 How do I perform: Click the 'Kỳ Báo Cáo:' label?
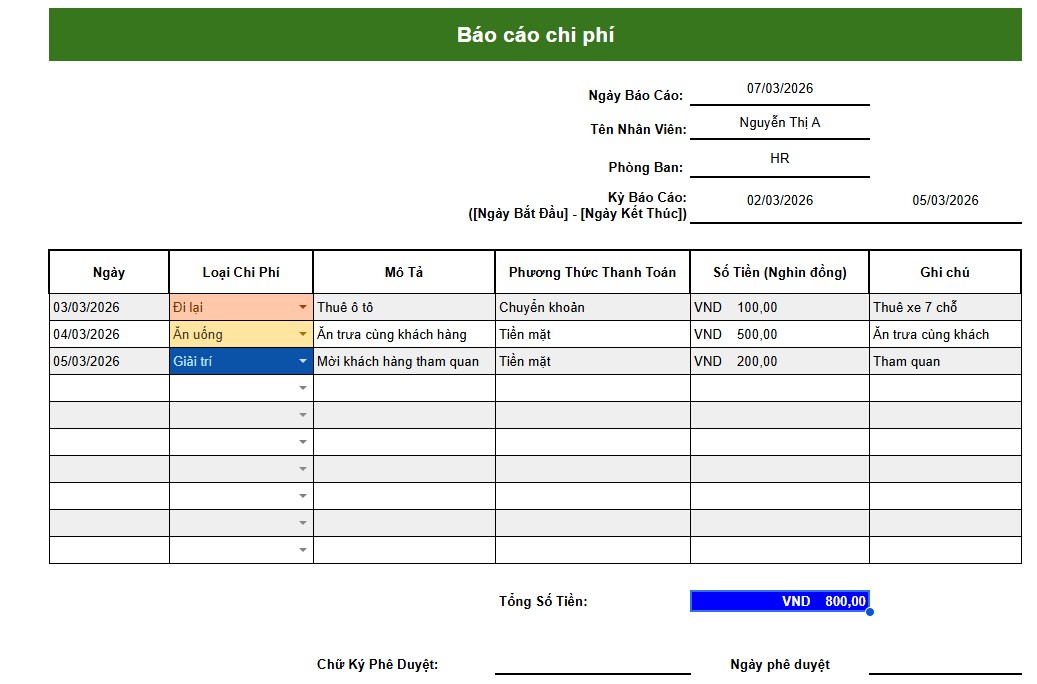point(647,197)
